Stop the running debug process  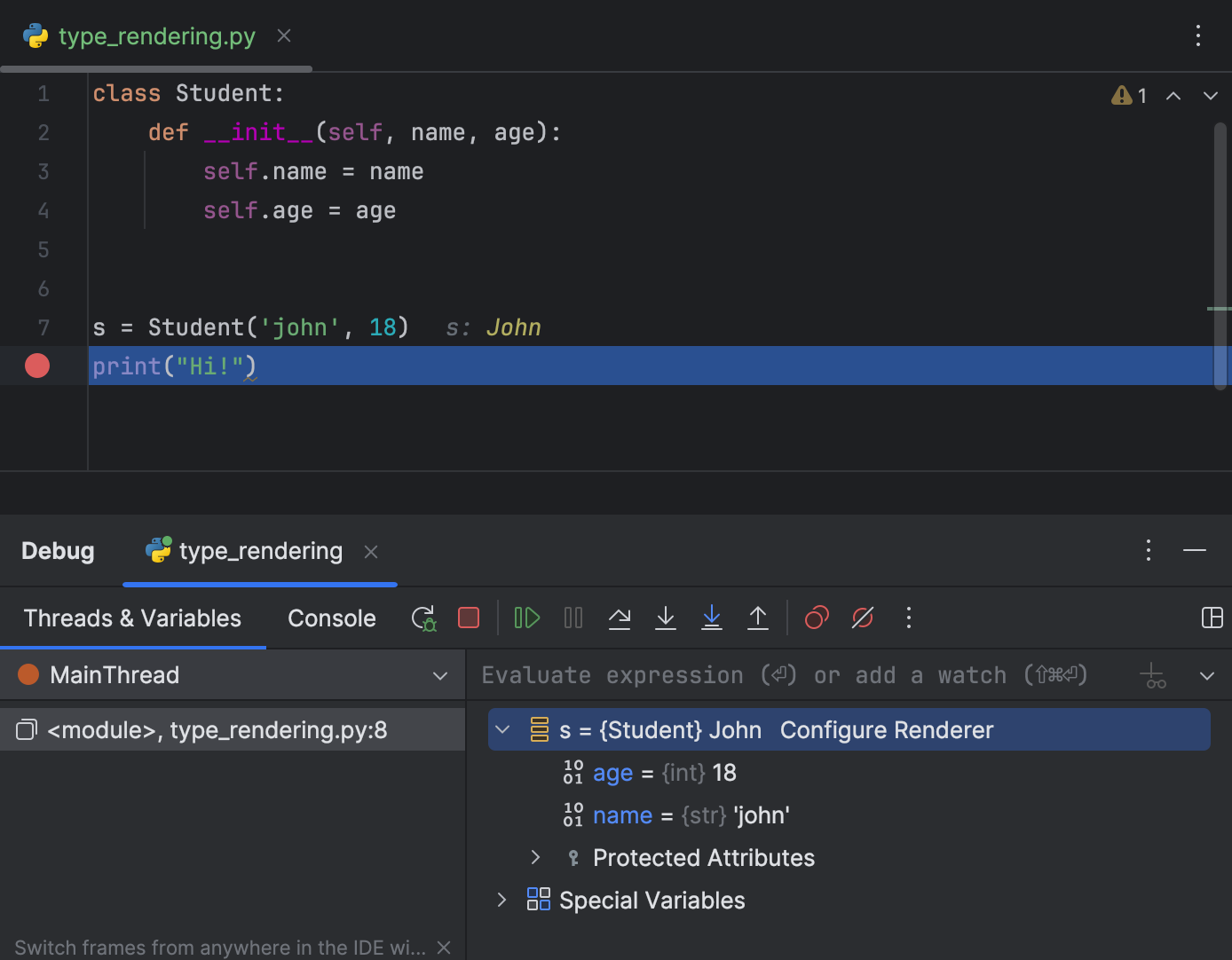click(469, 618)
